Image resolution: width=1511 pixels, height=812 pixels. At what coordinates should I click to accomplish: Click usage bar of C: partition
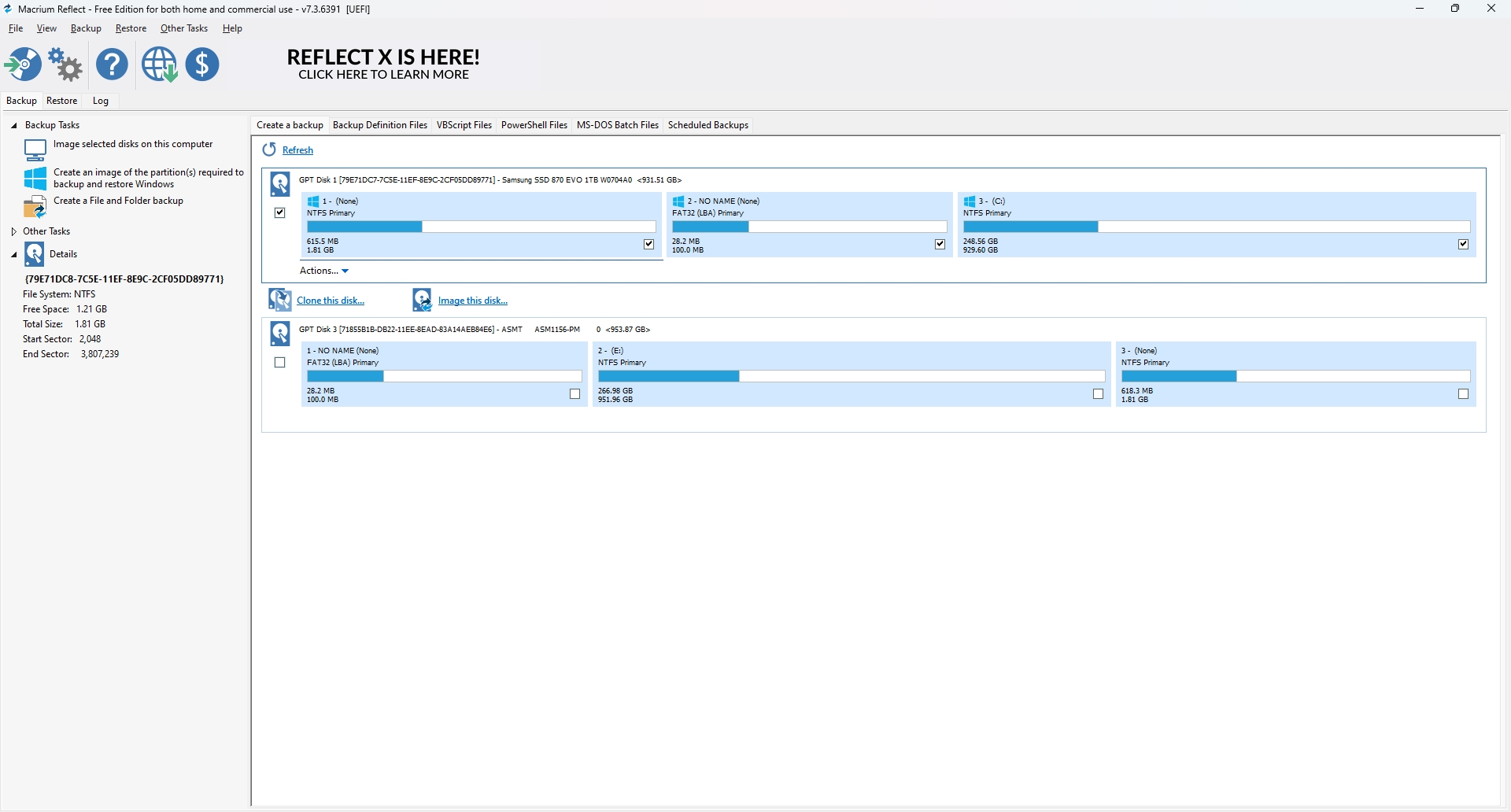click(x=1217, y=227)
